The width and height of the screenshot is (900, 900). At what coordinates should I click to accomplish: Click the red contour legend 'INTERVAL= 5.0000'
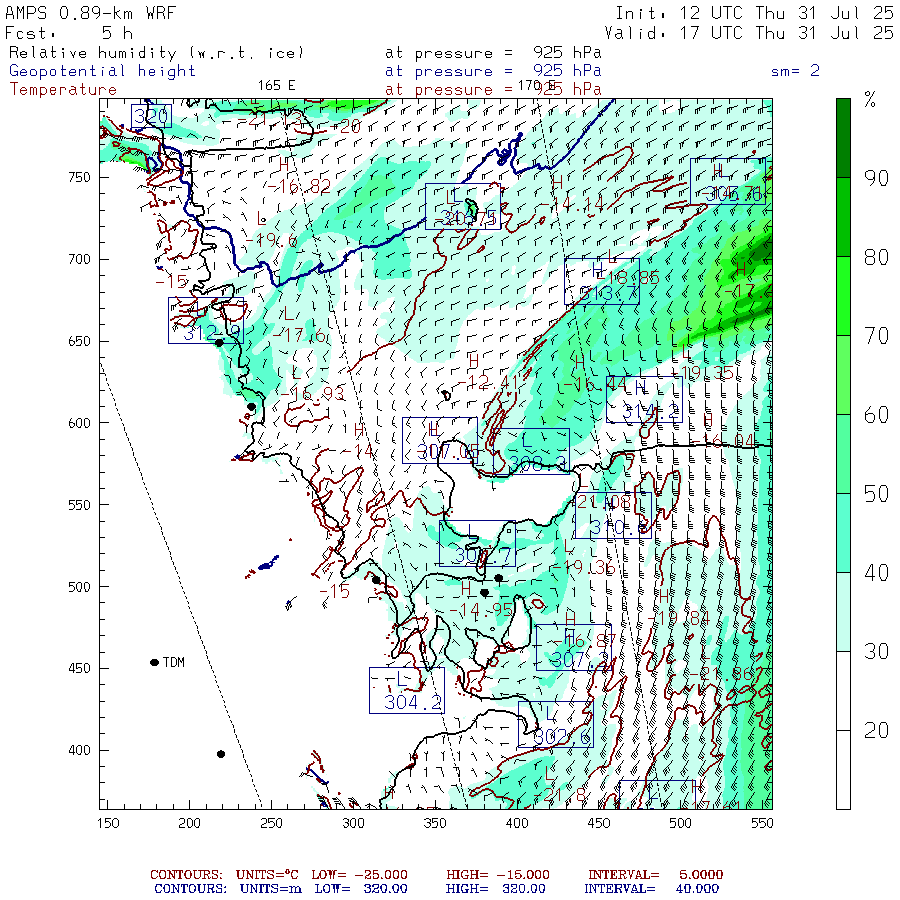click(x=655, y=875)
